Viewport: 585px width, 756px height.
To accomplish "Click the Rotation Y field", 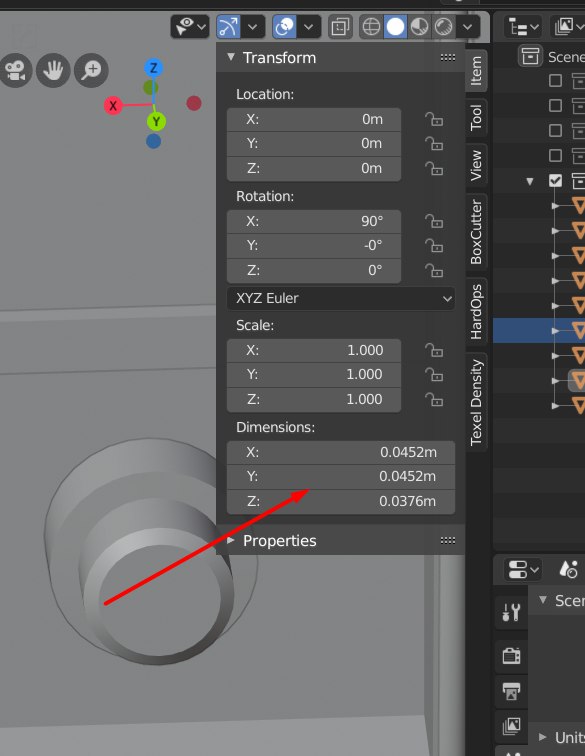I will [x=314, y=246].
